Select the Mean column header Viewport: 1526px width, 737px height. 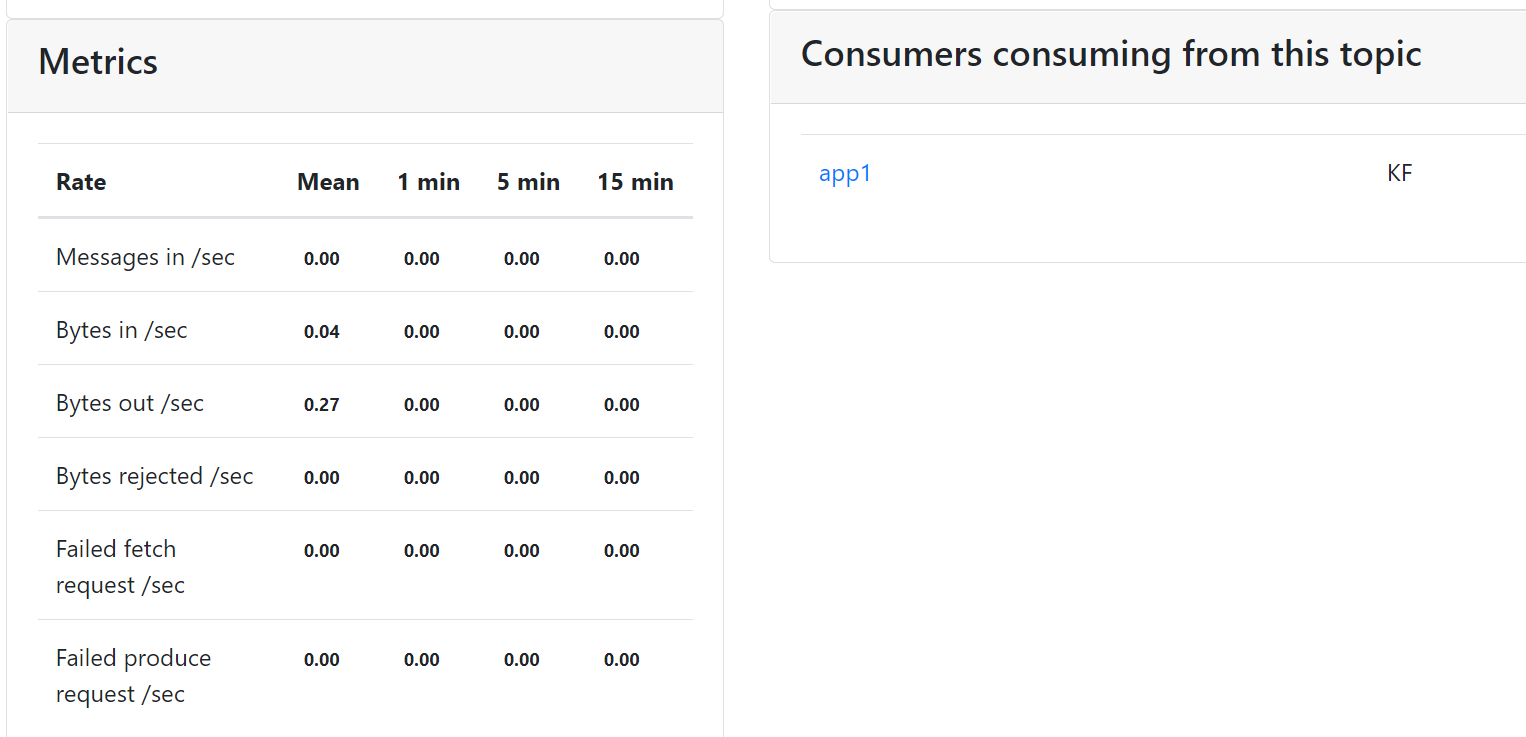click(x=328, y=182)
